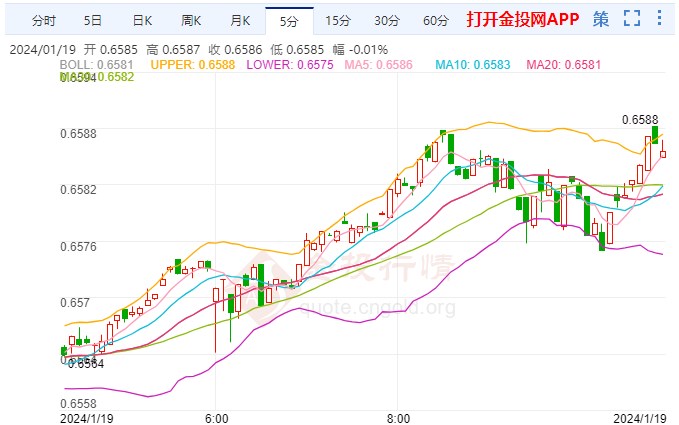The height and width of the screenshot is (425, 679).
Task: Click the 8:00 time axis label
Action: [x=398, y=419]
